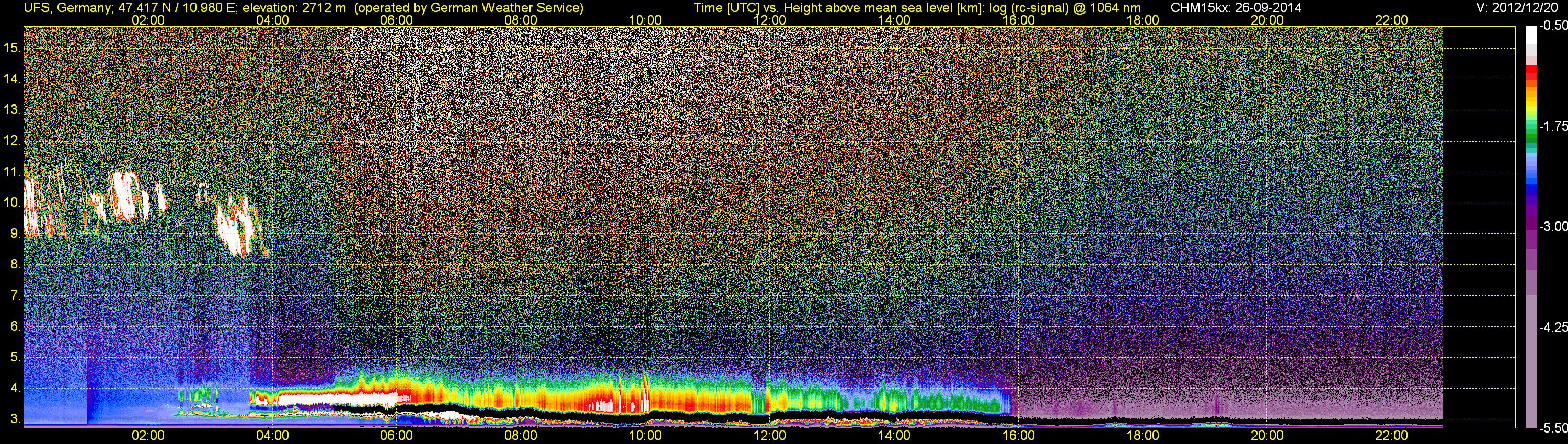Click the white cirrus cloud near 10 km
The width and height of the screenshot is (1568, 444).
tap(126, 196)
